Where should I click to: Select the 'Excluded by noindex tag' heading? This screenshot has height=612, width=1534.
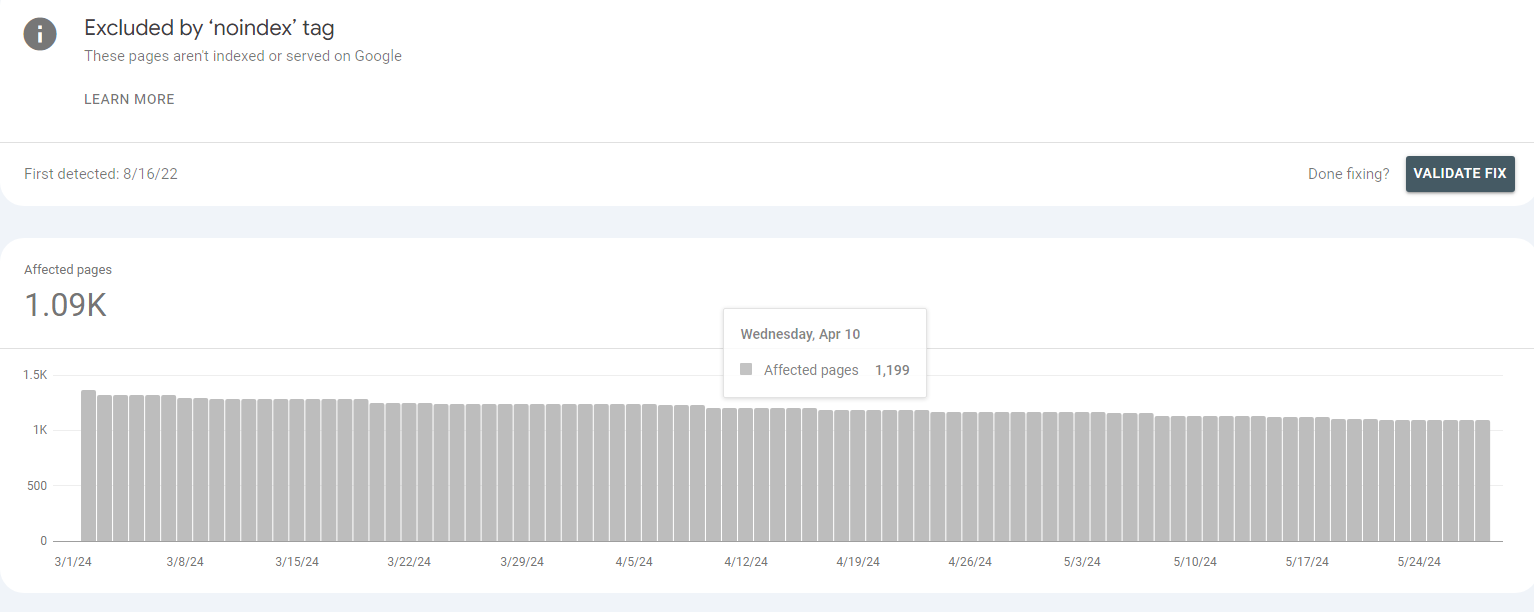click(209, 28)
